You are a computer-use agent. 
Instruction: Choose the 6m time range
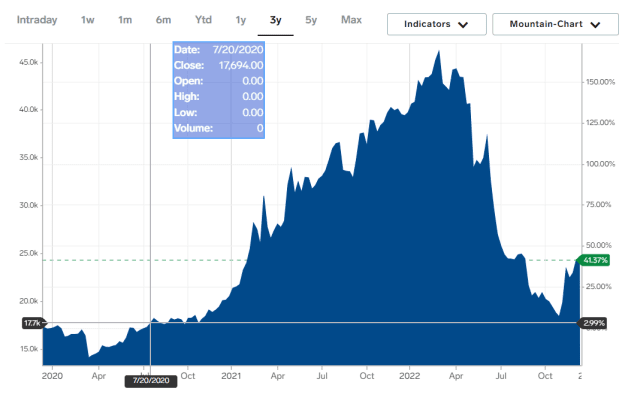click(163, 20)
